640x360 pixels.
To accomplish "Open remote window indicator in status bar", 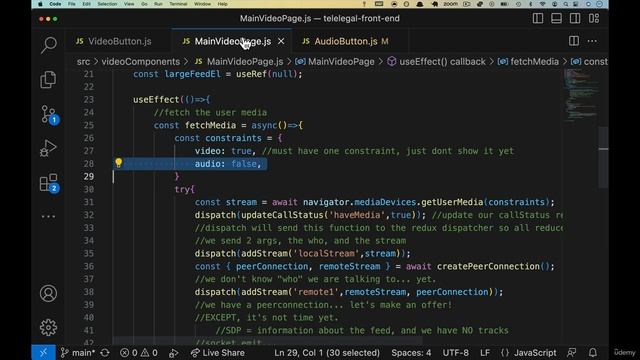I will click(x=43, y=353).
